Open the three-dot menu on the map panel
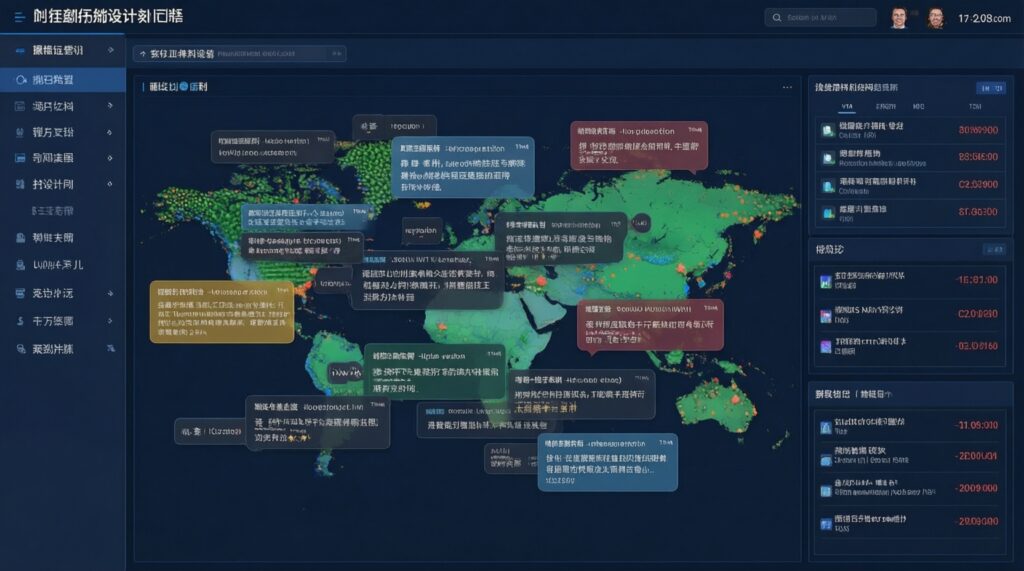Image resolution: width=1024 pixels, height=571 pixels. (x=787, y=87)
